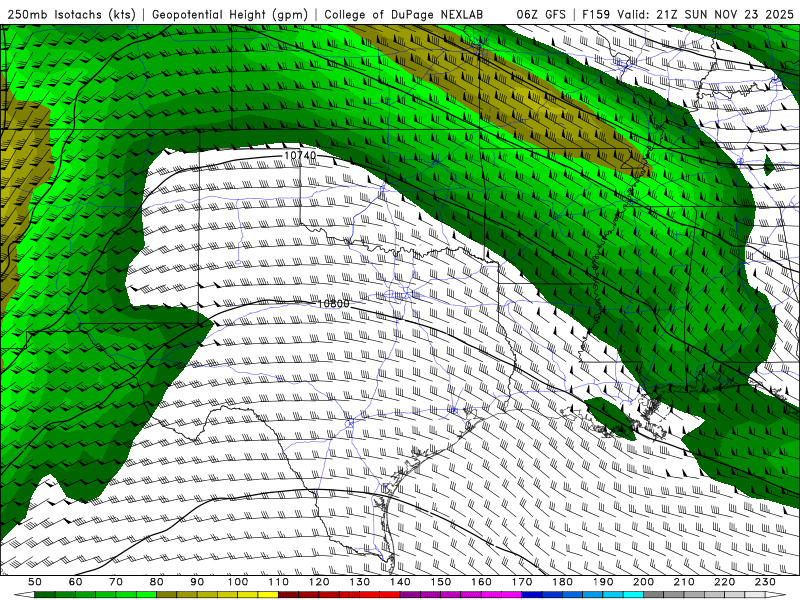Click the 50 kt legend label
800x600 pixels.
35,582
